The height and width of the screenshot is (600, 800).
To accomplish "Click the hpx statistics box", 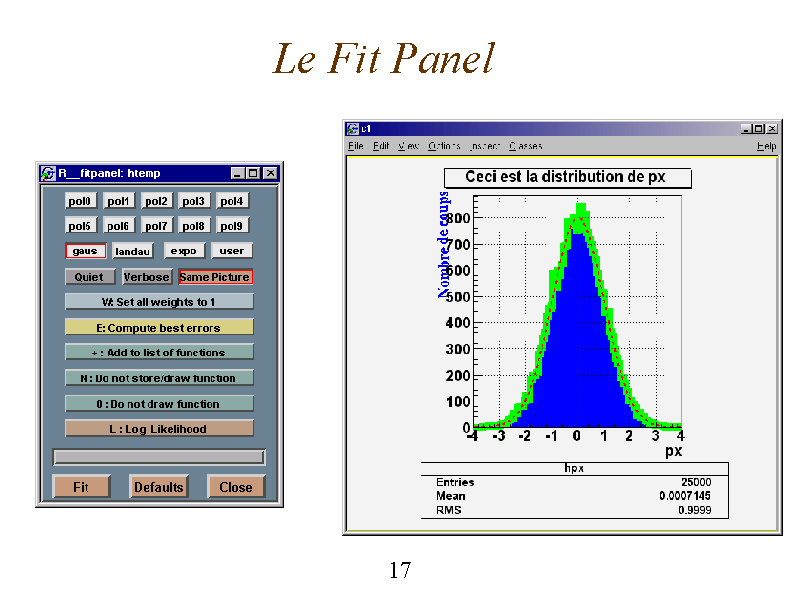I will (x=574, y=489).
